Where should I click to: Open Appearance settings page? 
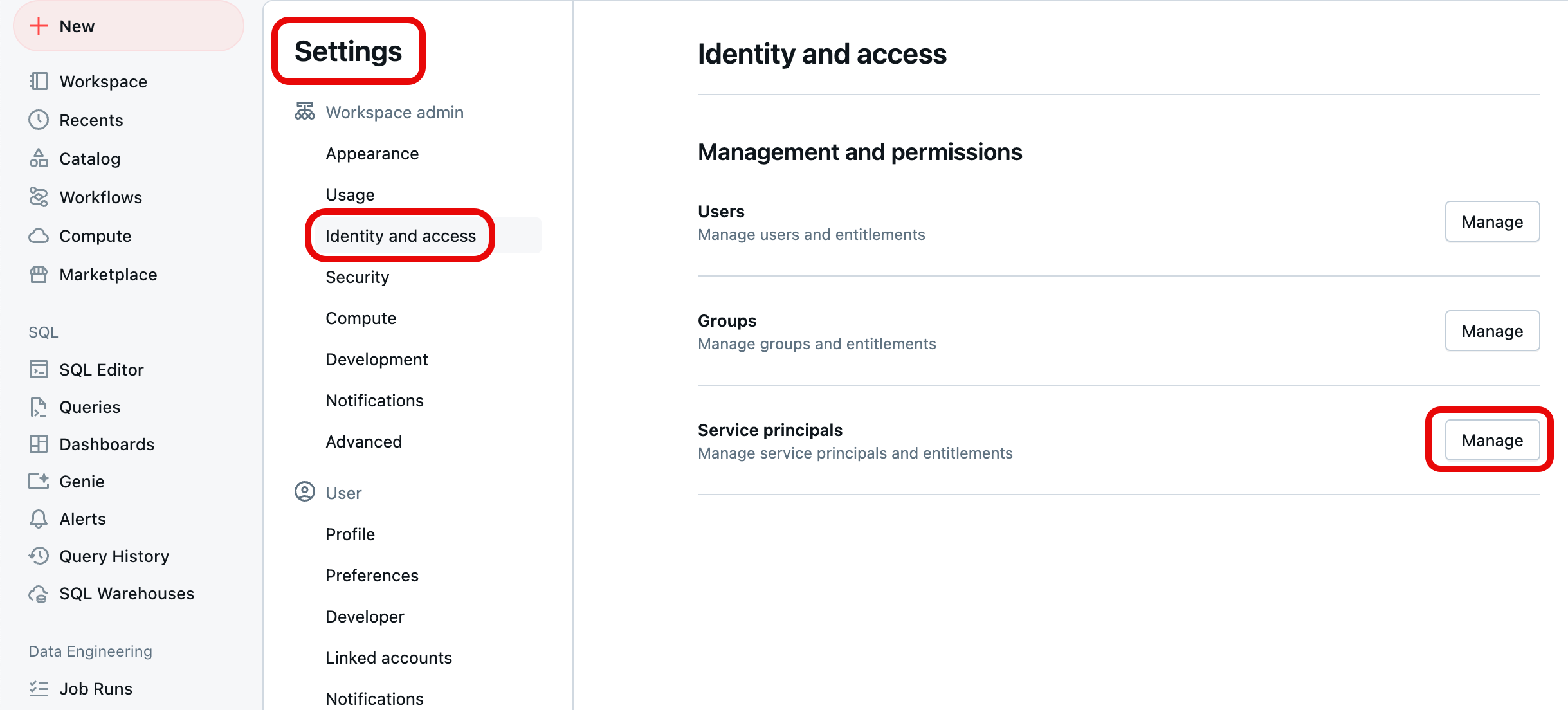click(x=372, y=153)
